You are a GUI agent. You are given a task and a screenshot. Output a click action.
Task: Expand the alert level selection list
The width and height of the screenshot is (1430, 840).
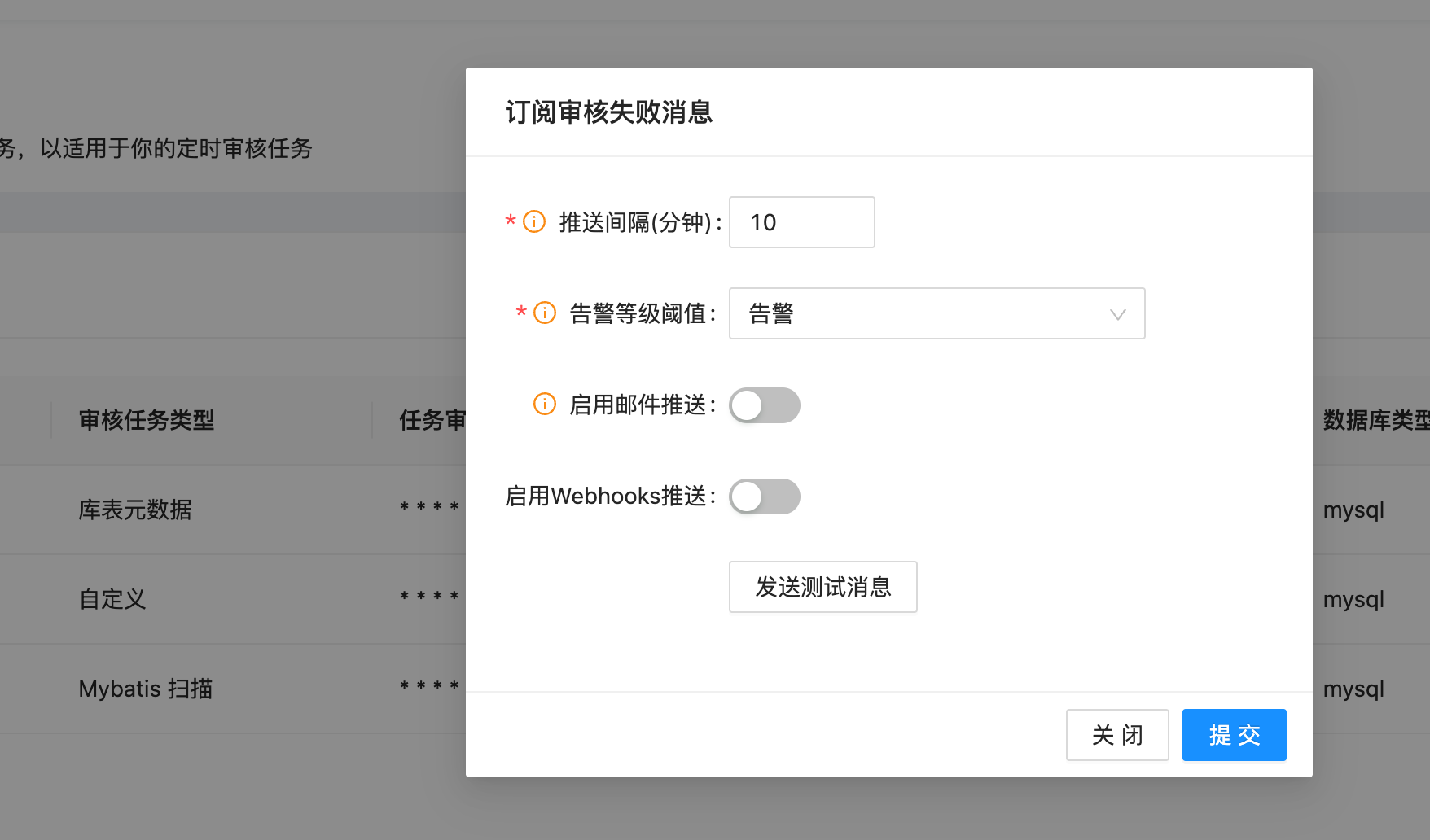937,313
